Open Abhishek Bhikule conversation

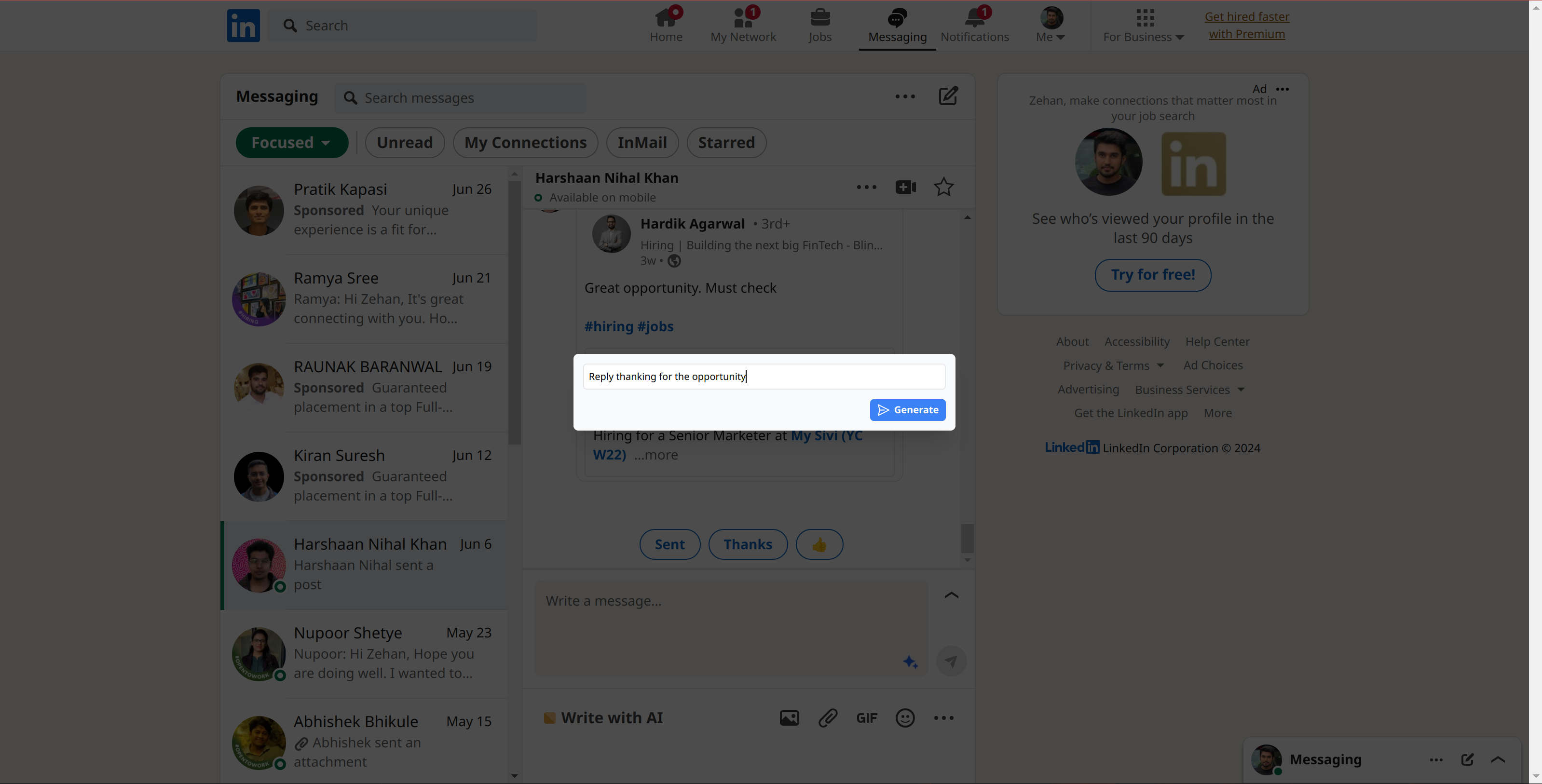(364, 742)
